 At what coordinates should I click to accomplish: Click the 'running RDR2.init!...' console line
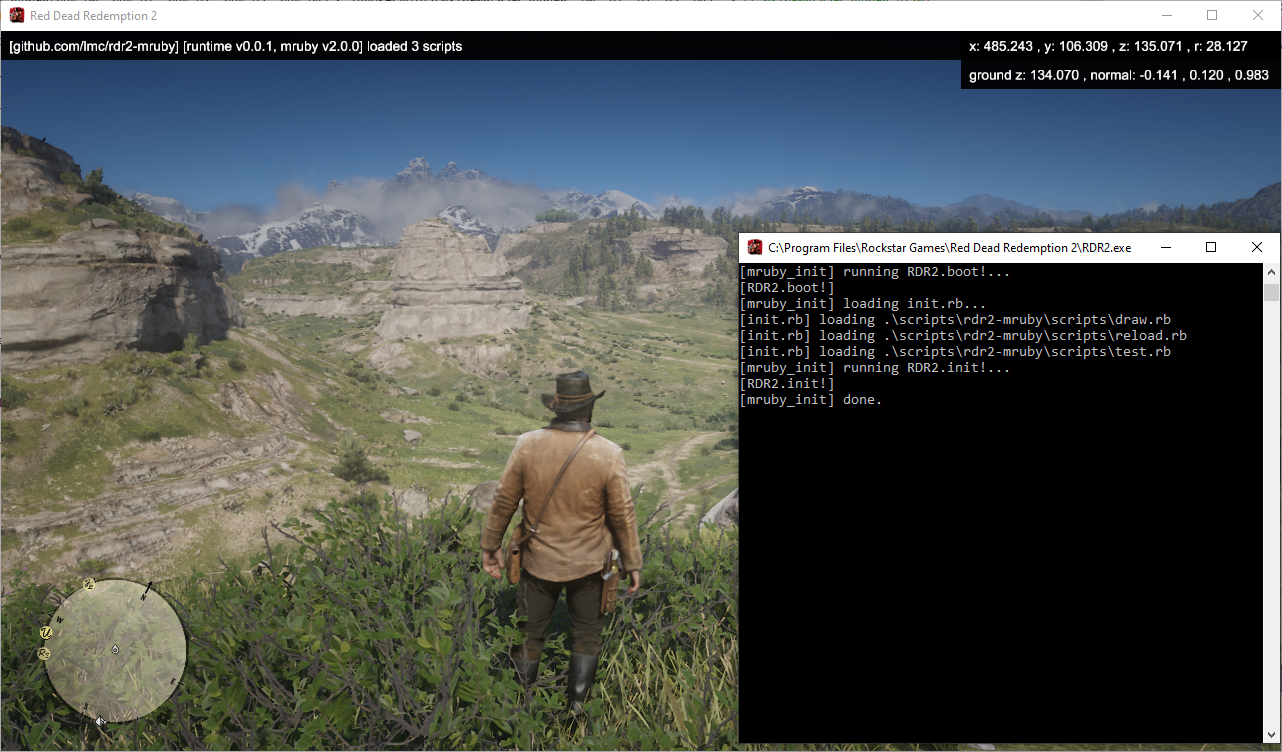coord(875,368)
